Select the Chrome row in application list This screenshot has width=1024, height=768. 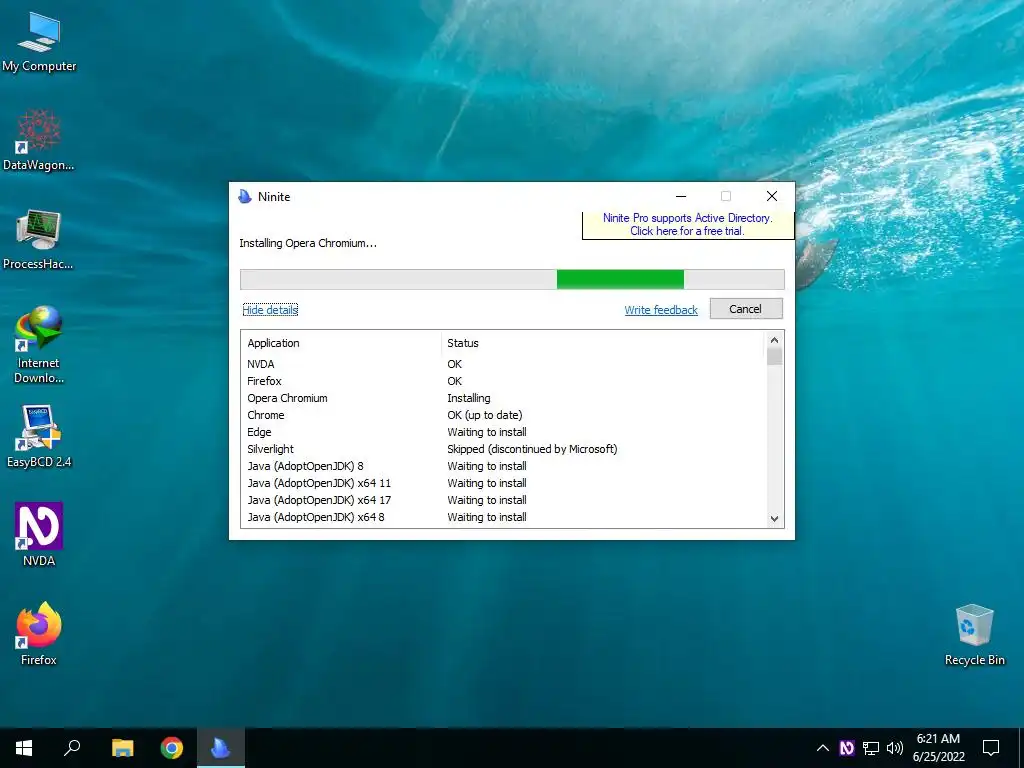click(x=503, y=415)
